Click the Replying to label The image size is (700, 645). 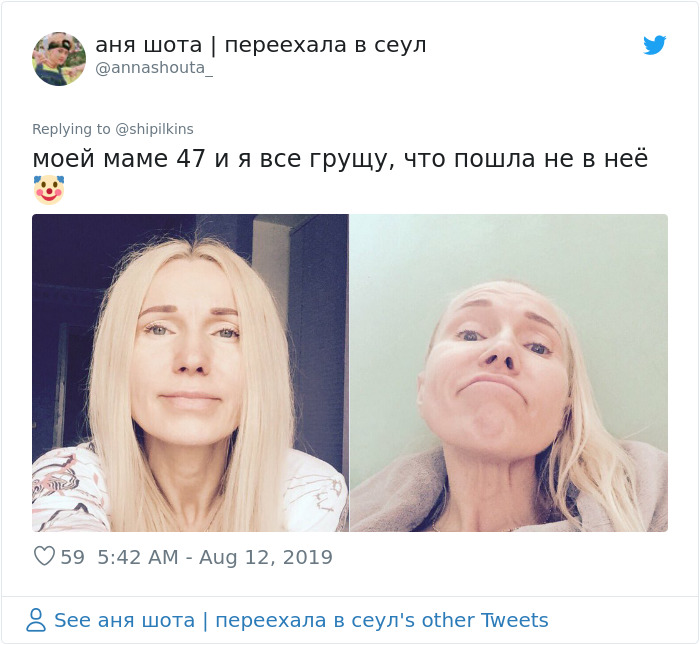71,129
